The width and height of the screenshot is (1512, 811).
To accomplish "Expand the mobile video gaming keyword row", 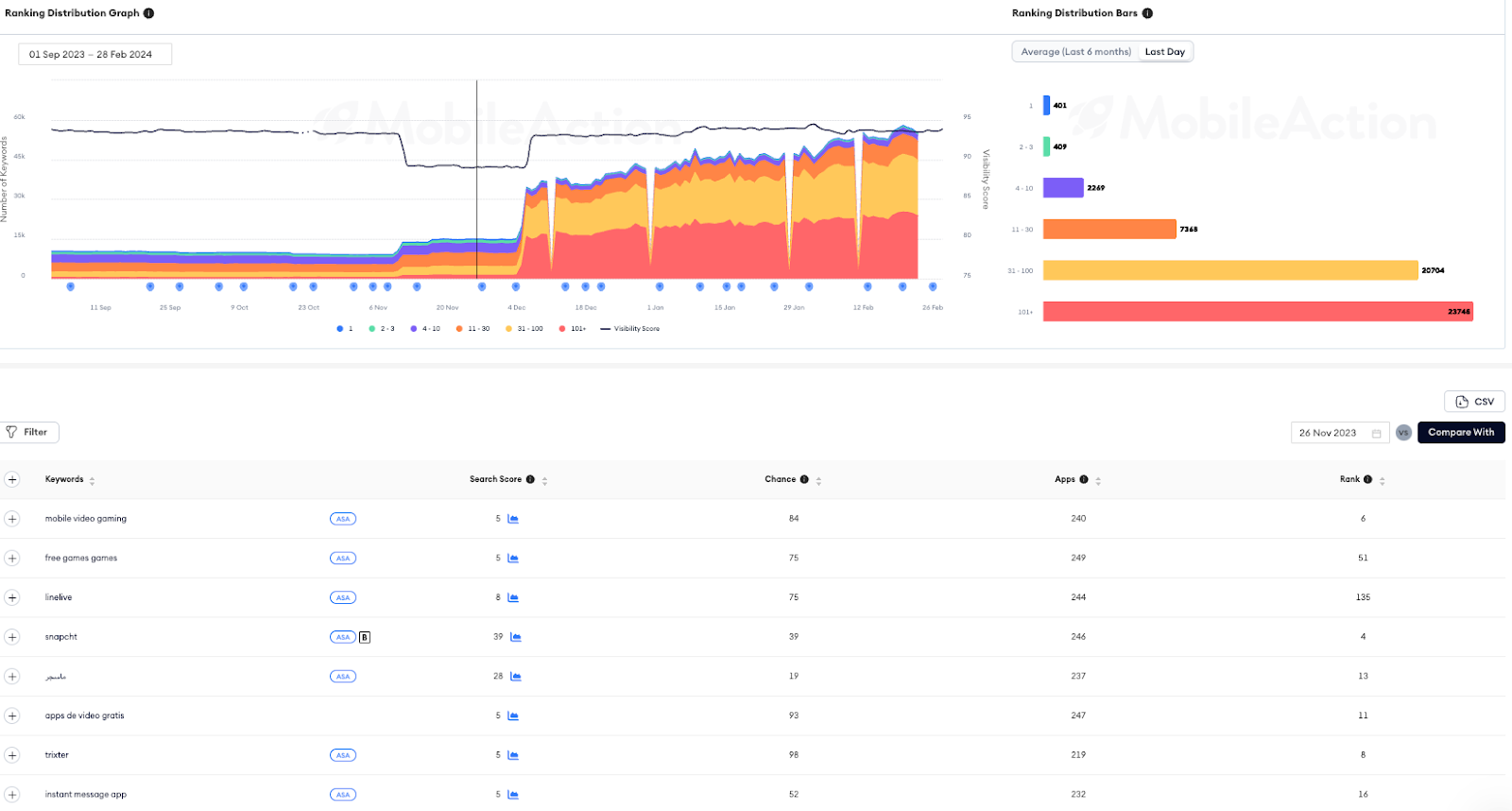I will tap(12, 519).
